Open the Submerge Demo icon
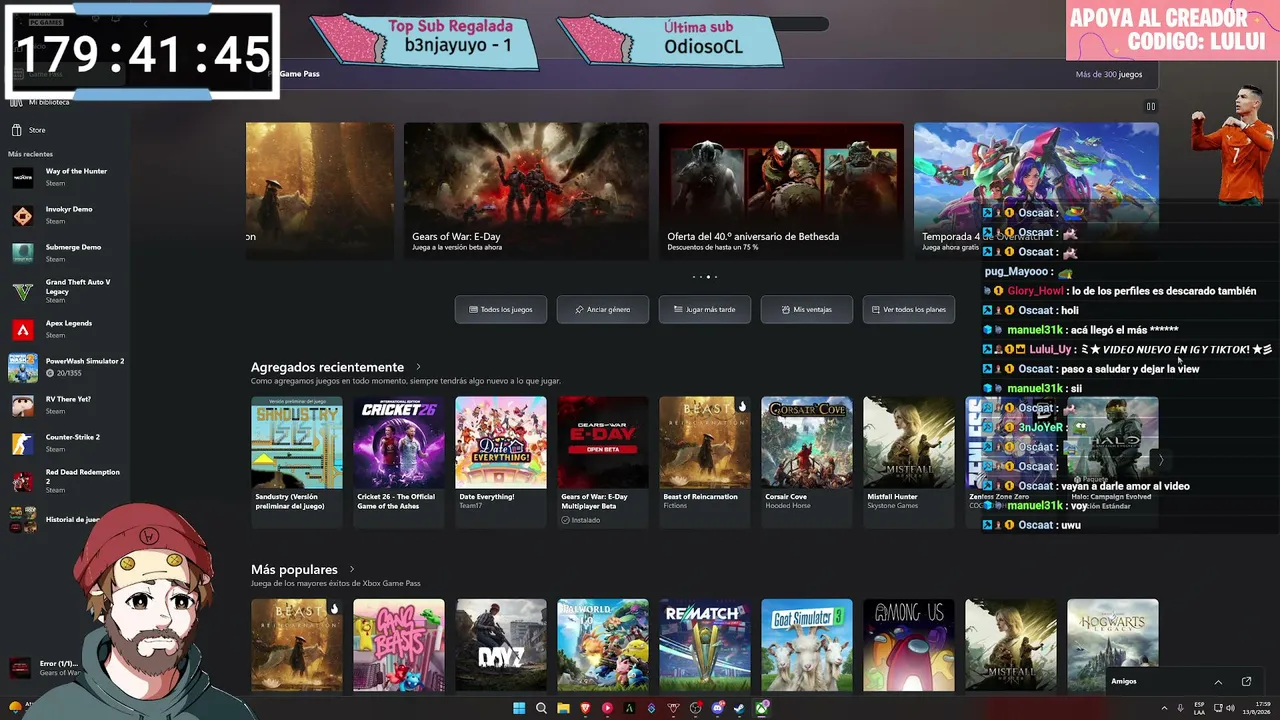This screenshot has height=720, width=1280. click(x=22, y=253)
